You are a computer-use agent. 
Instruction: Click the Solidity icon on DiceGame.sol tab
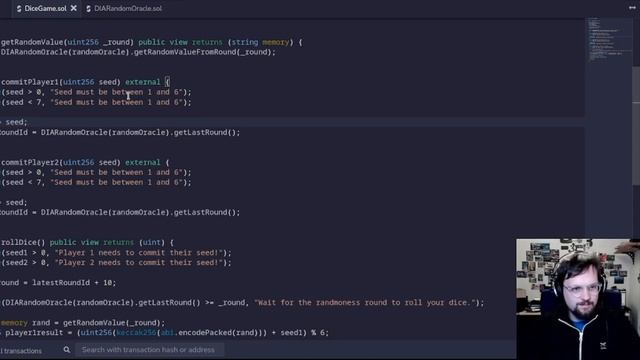19,9
